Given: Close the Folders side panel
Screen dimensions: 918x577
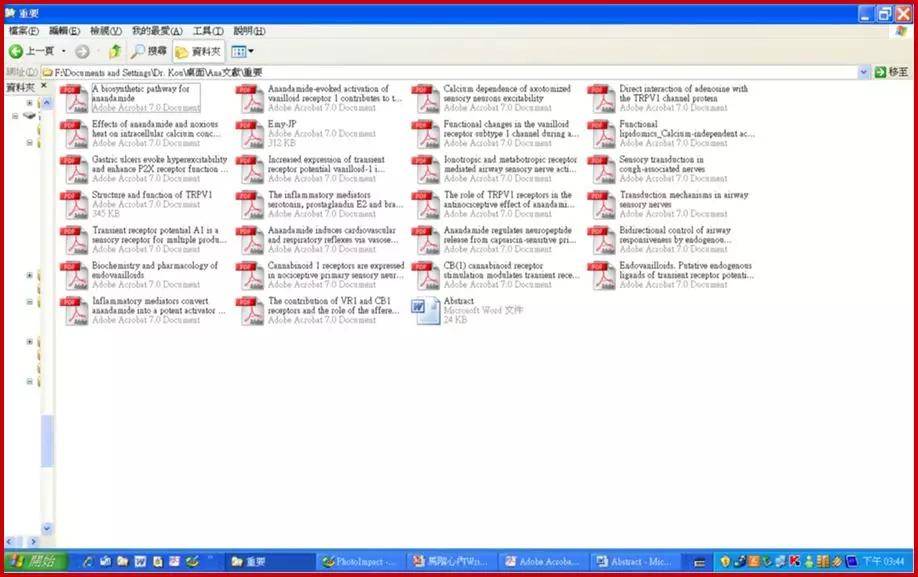Looking at the screenshot, I should pyautogui.click(x=44, y=88).
